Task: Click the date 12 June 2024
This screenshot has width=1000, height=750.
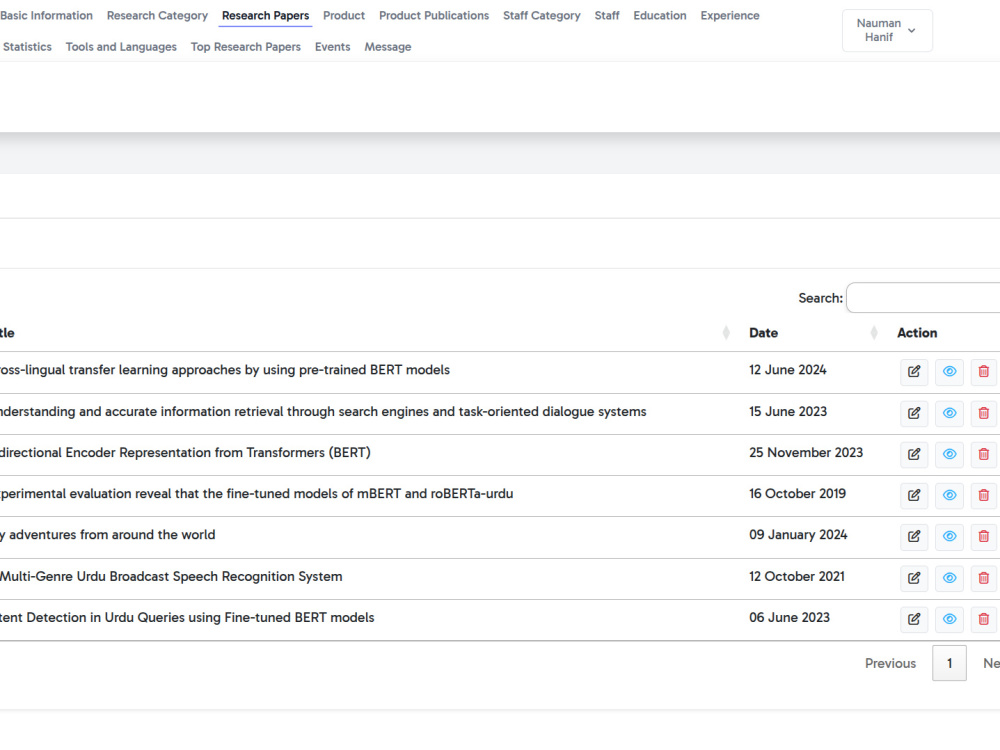Action: tap(788, 370)
